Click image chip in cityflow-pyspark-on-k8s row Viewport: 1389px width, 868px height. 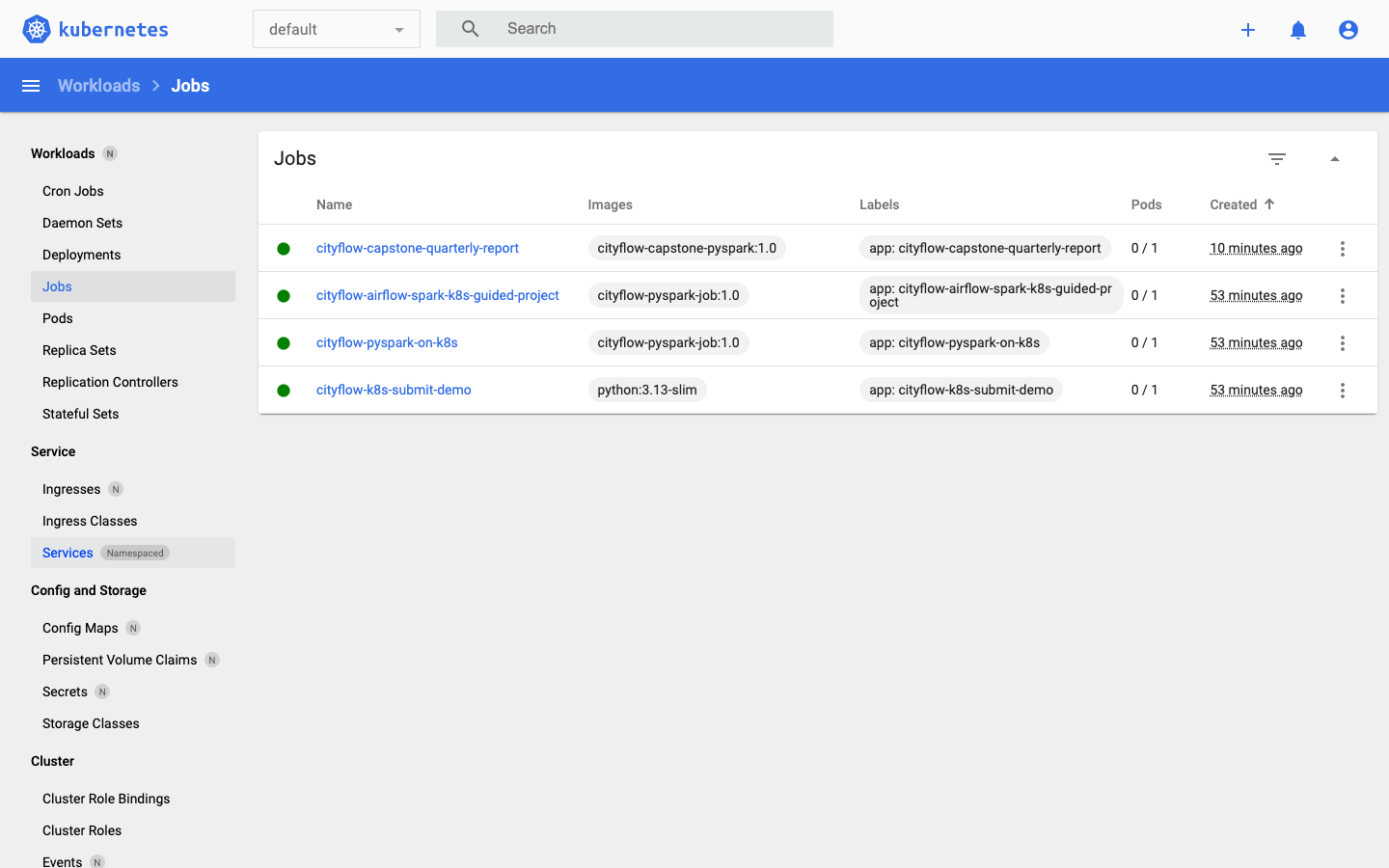(668, 342)
